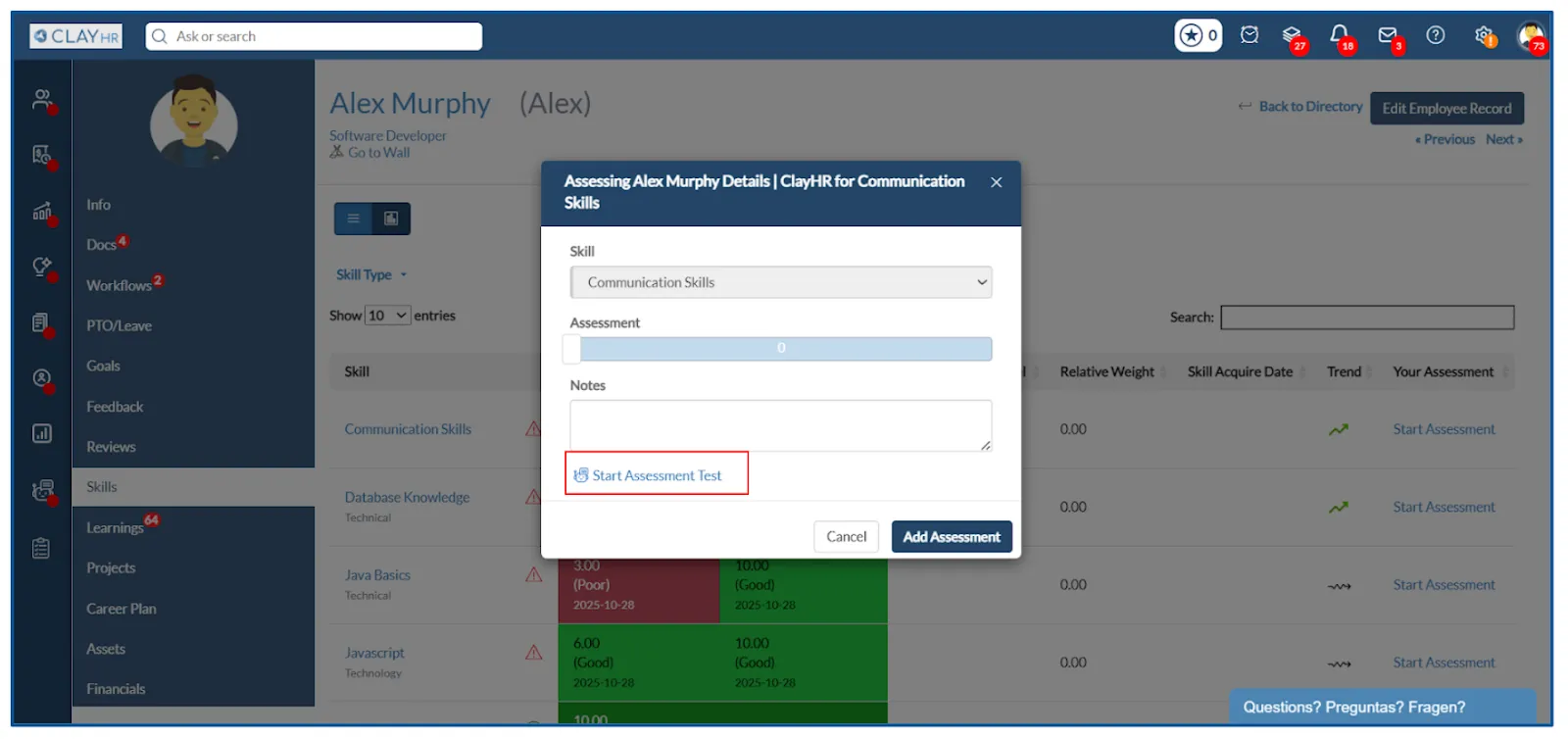Click the table Search field
The height and width of the screenshot is (739, 1568).
1367,318
